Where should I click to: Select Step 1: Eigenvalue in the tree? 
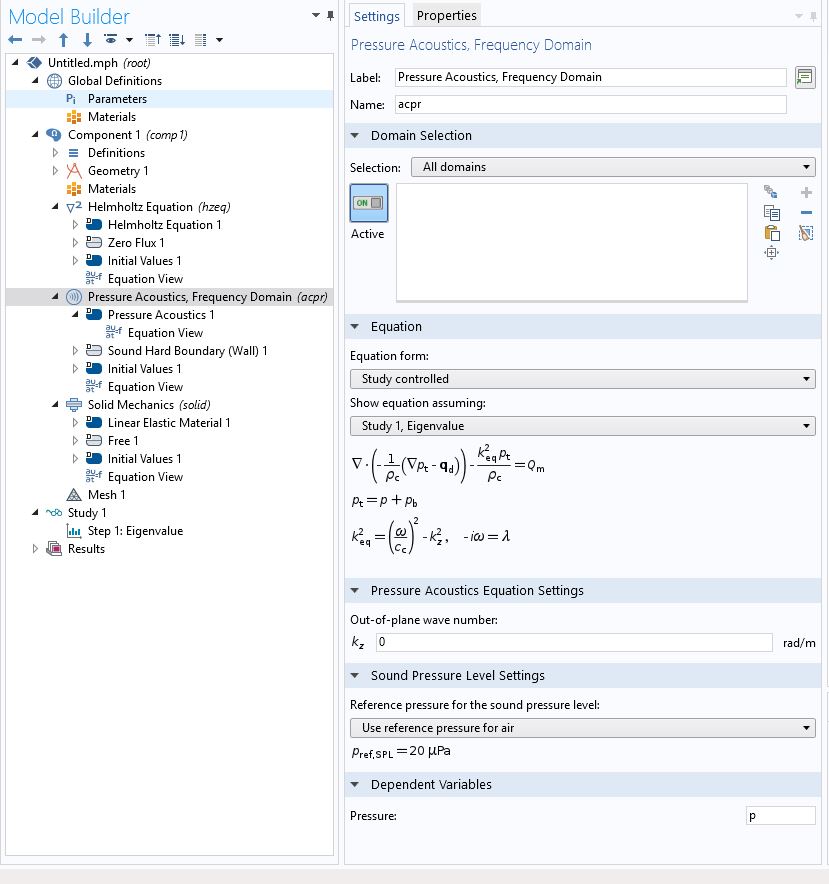coord(135,531)
